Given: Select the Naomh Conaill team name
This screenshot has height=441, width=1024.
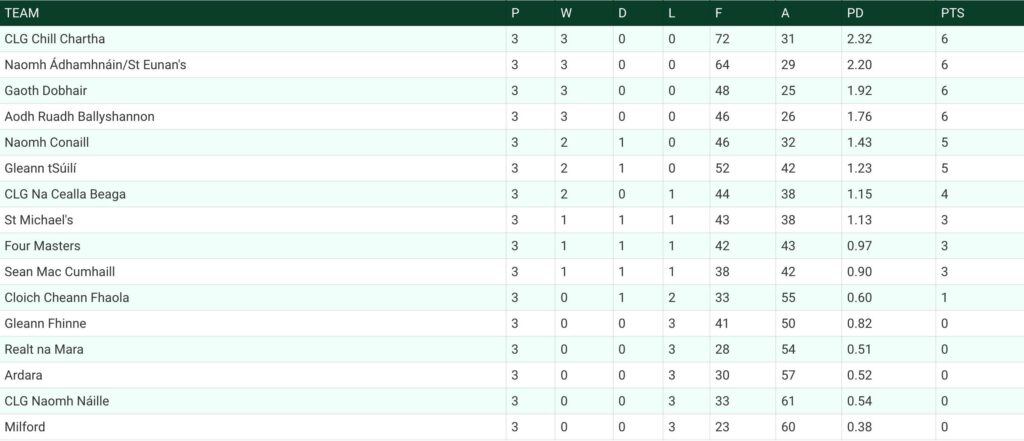Looking at the screenshot, I should coord(46,142).
